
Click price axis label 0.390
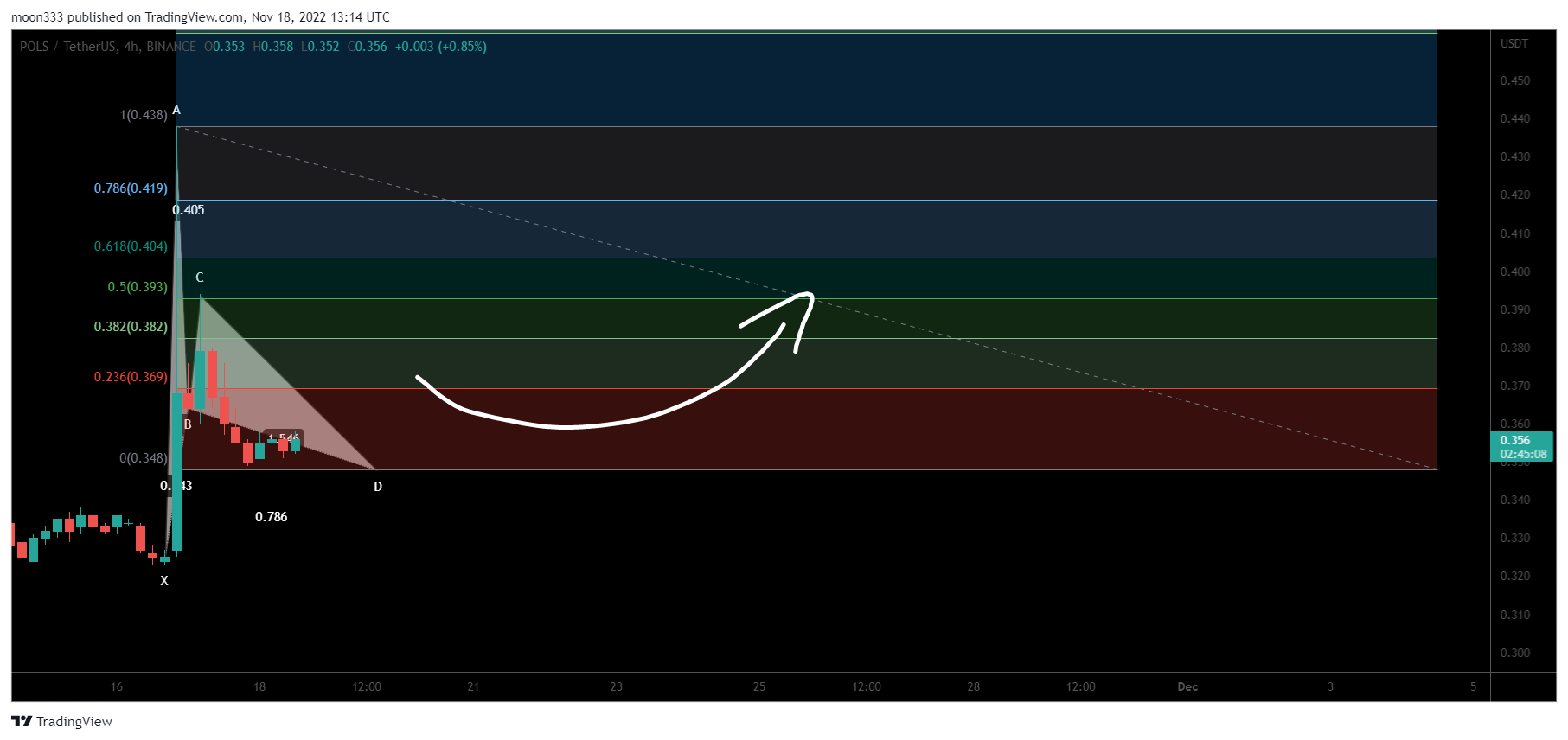click(1515, 309)
